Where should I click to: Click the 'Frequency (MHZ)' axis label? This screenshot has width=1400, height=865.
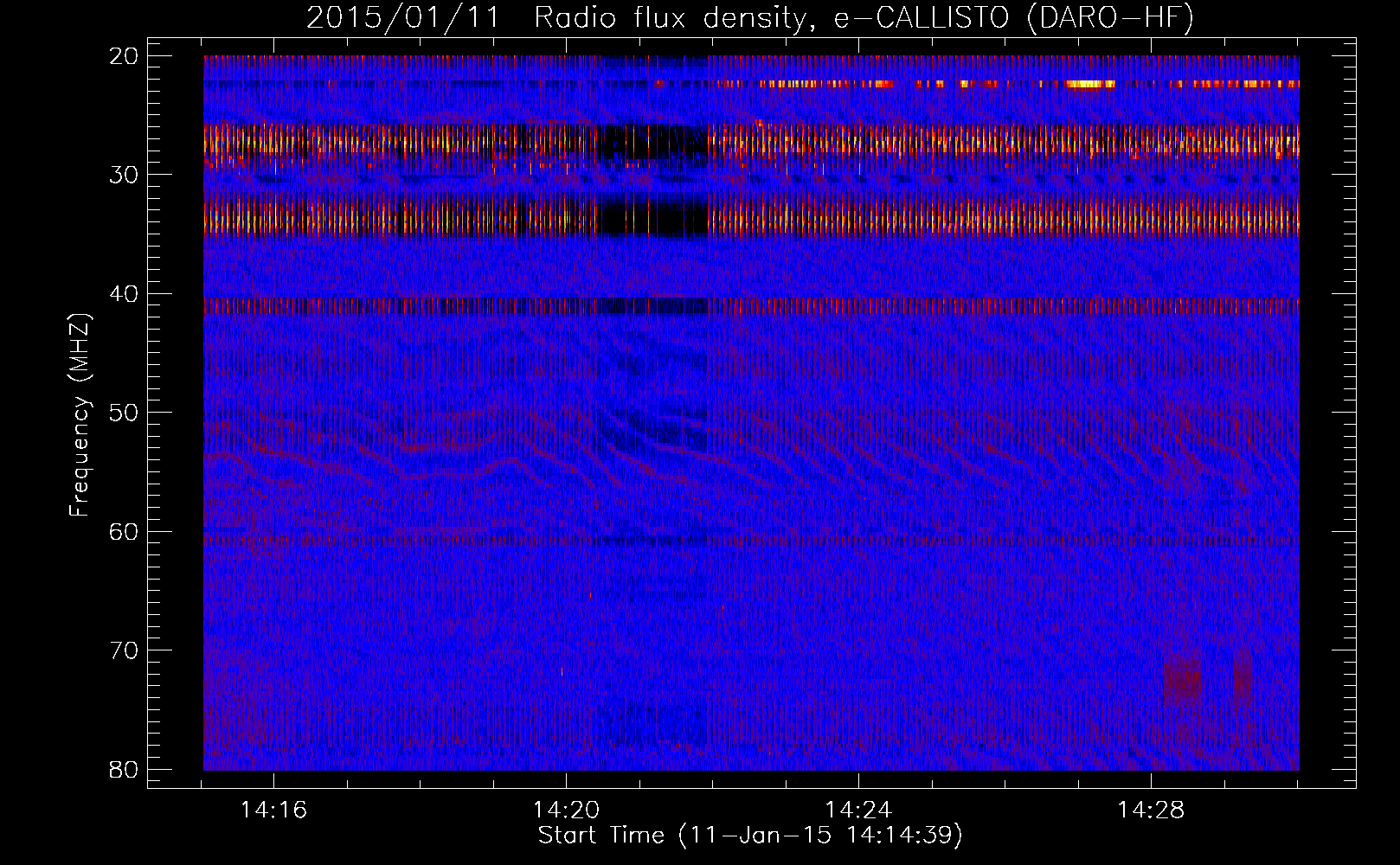pos(80,415)
